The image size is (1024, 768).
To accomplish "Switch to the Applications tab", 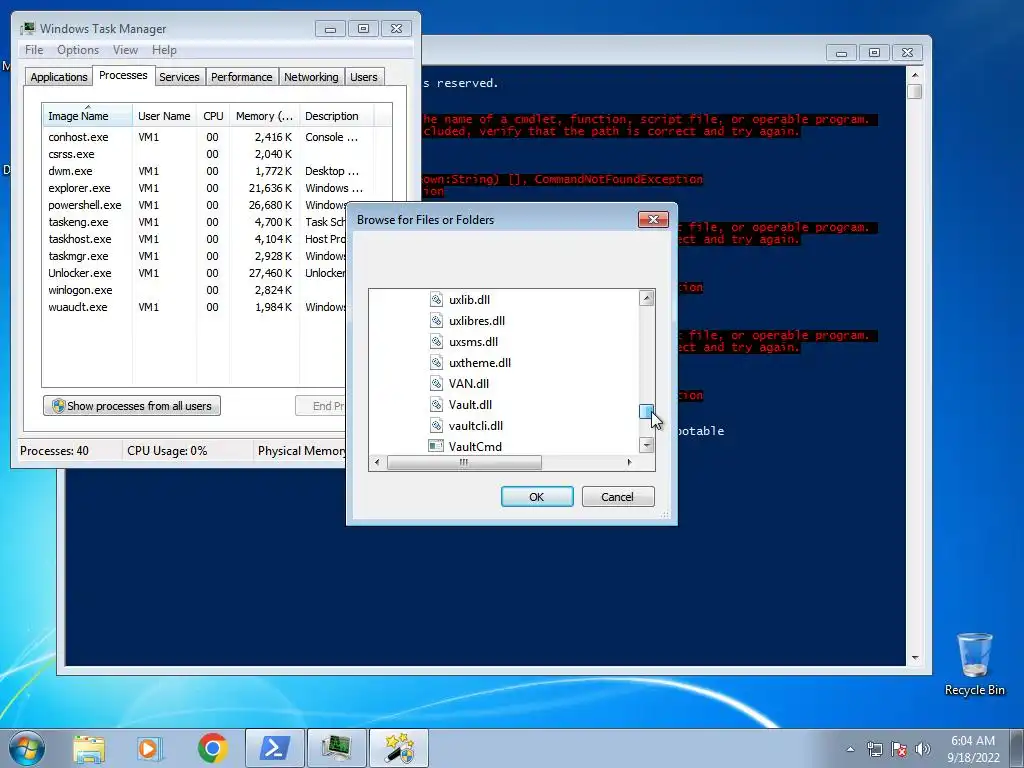I will click(x=59, y=77).
